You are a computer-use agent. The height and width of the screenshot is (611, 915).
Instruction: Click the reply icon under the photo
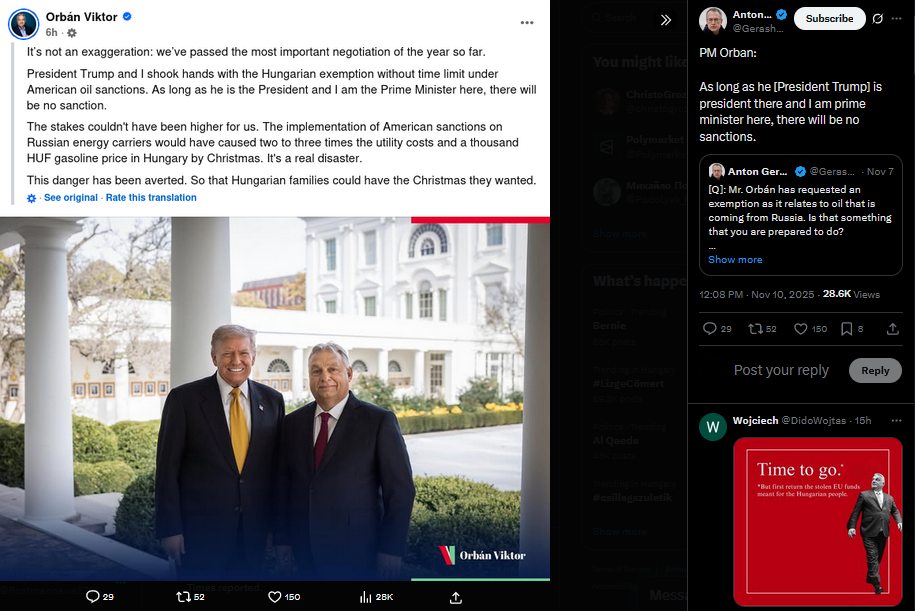click(x=93, y=596)
